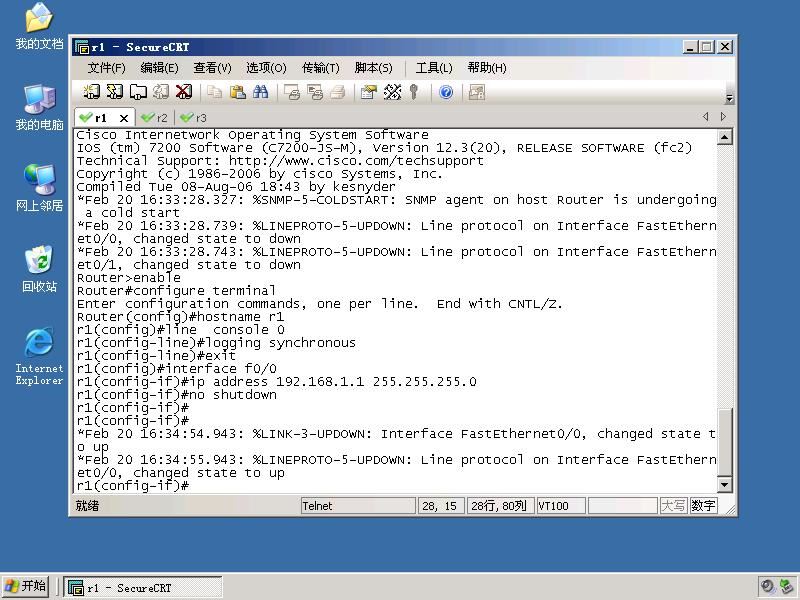Click the network system tray icon
800x600 pixels.
coord(786,586)
